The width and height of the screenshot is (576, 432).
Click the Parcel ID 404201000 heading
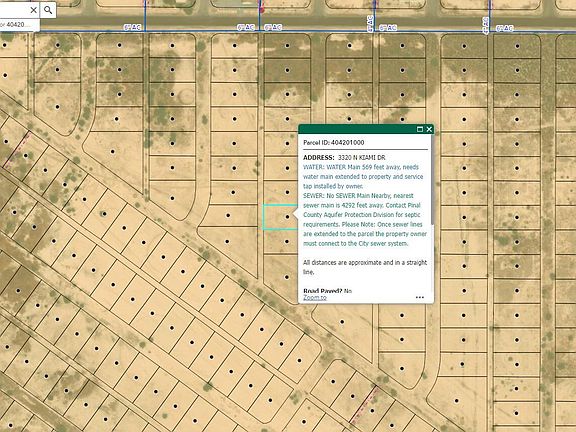(334, 143)
